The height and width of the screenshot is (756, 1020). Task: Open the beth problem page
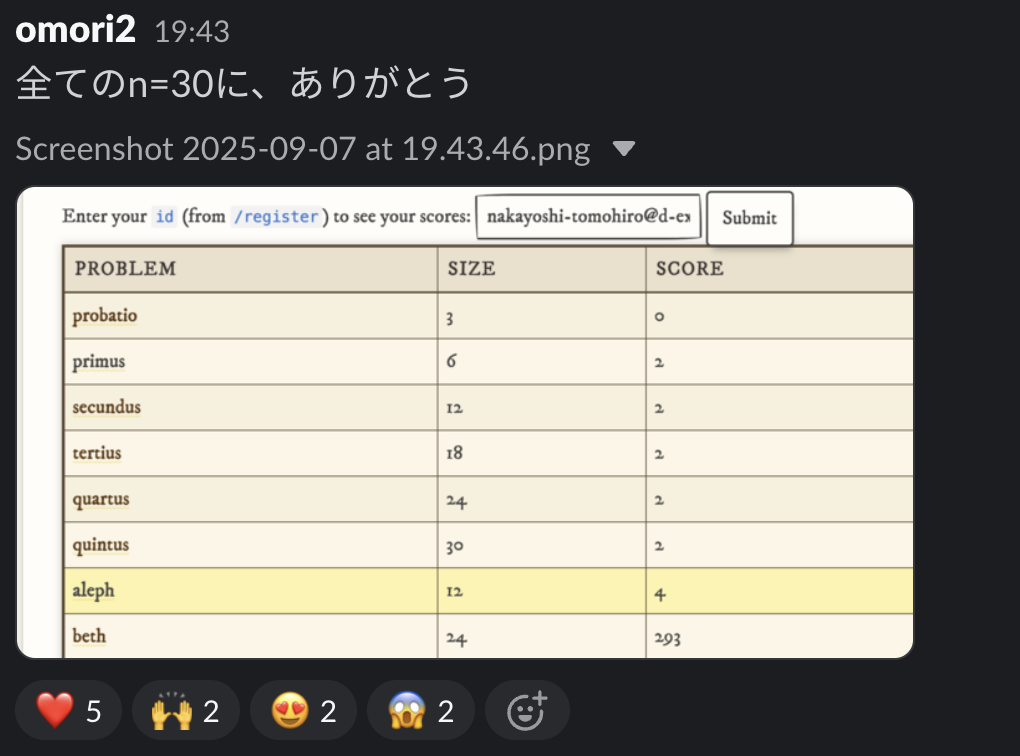[89, 636]
